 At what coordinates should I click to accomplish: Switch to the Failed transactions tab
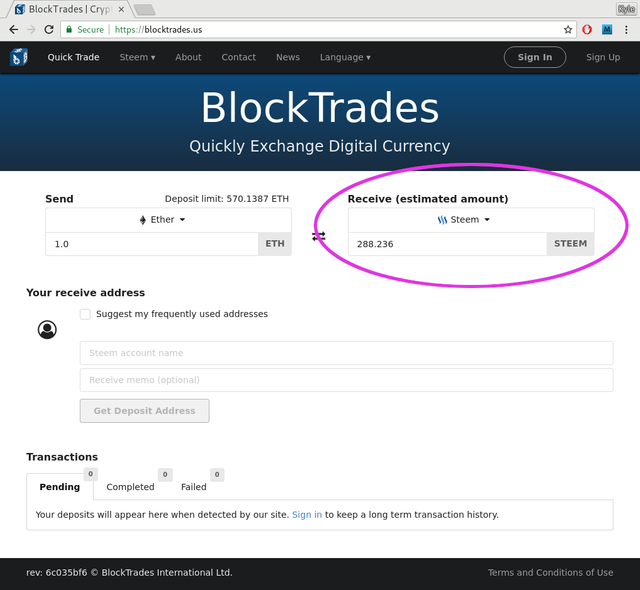[194, 487]
